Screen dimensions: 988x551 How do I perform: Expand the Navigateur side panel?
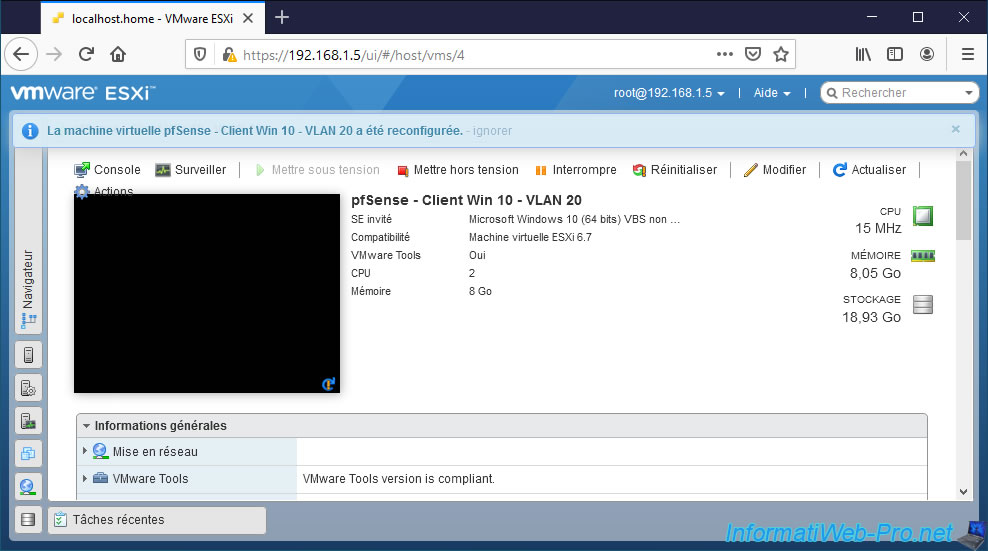(x=28, y=289)
